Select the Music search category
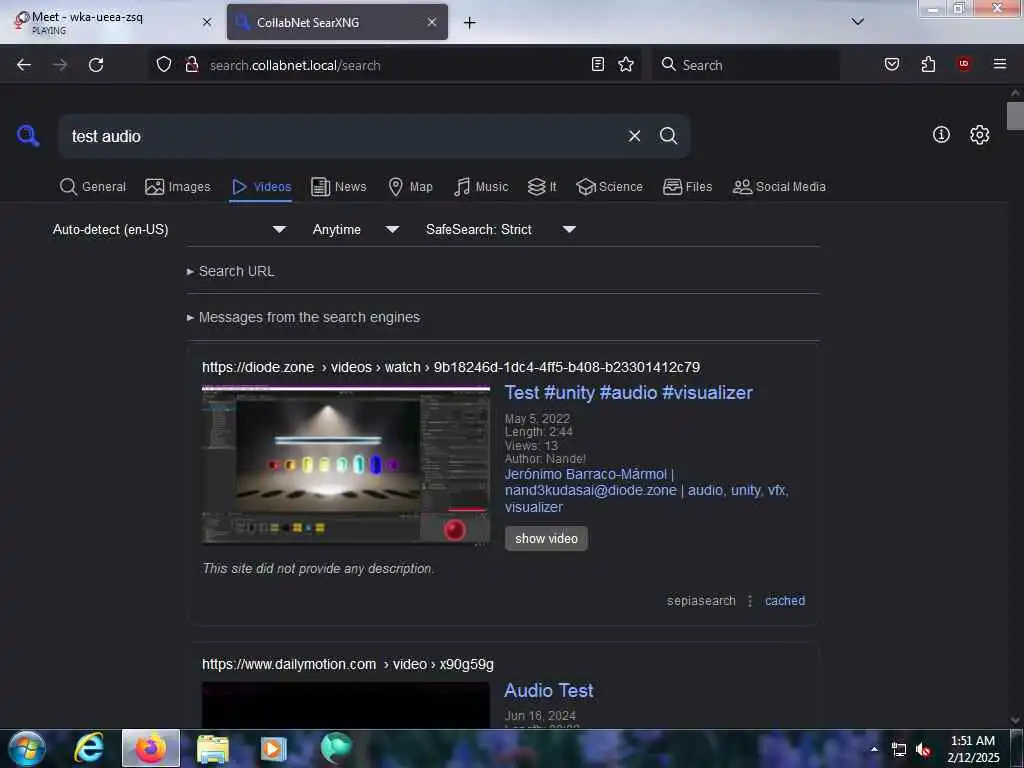 [481, 187]
